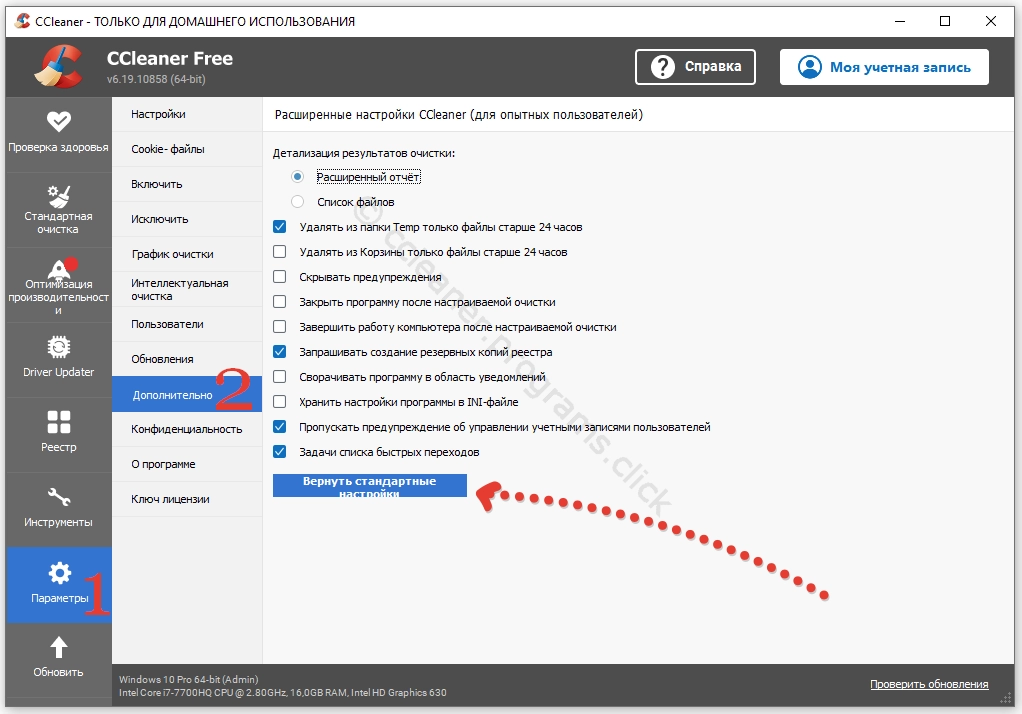Click the Проверить обновления link

point(928,684)
